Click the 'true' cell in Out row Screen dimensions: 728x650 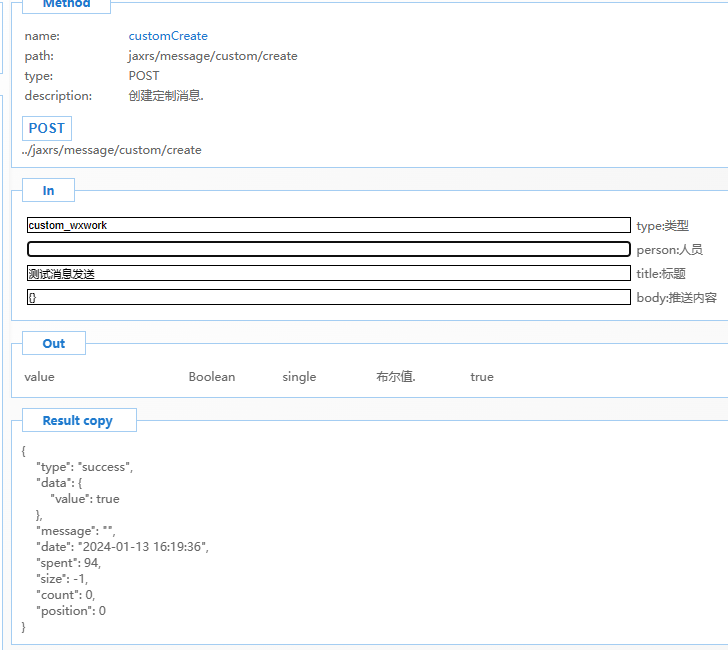point(482,377)
